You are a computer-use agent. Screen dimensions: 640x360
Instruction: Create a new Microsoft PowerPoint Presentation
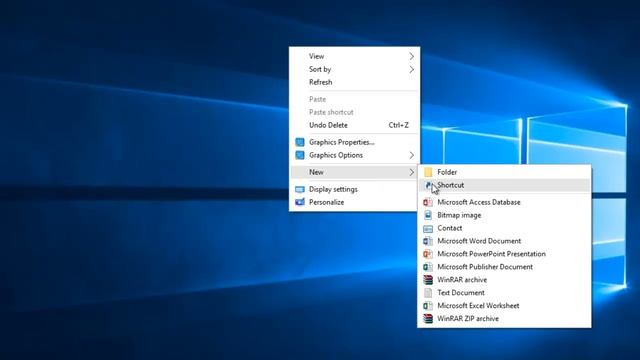[x=504, y=254]
